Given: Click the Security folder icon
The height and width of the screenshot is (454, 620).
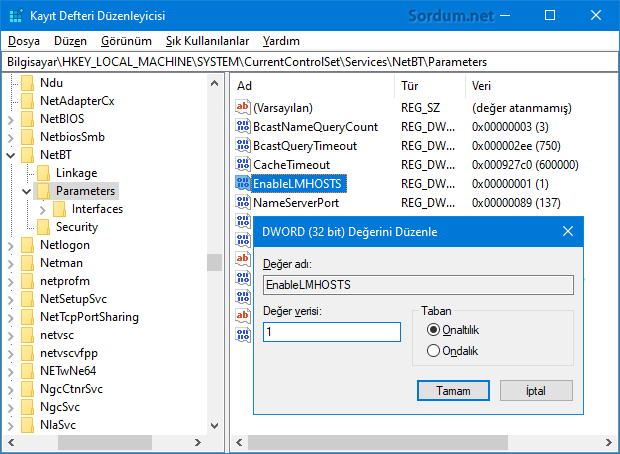Looking at the screenshot, I should click(43, 227).
